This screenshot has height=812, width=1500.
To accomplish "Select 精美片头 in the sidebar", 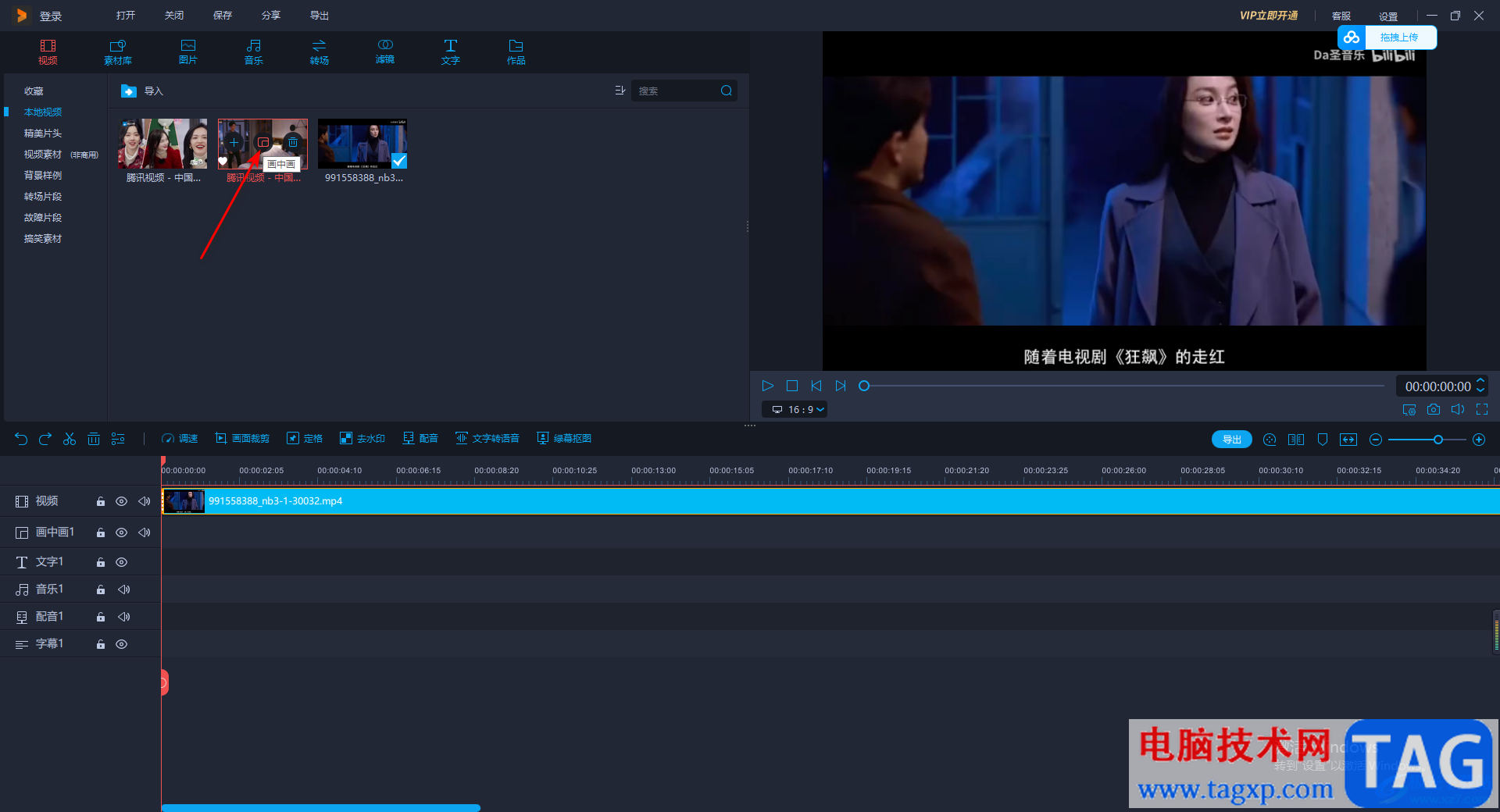I will pos(43,134).
